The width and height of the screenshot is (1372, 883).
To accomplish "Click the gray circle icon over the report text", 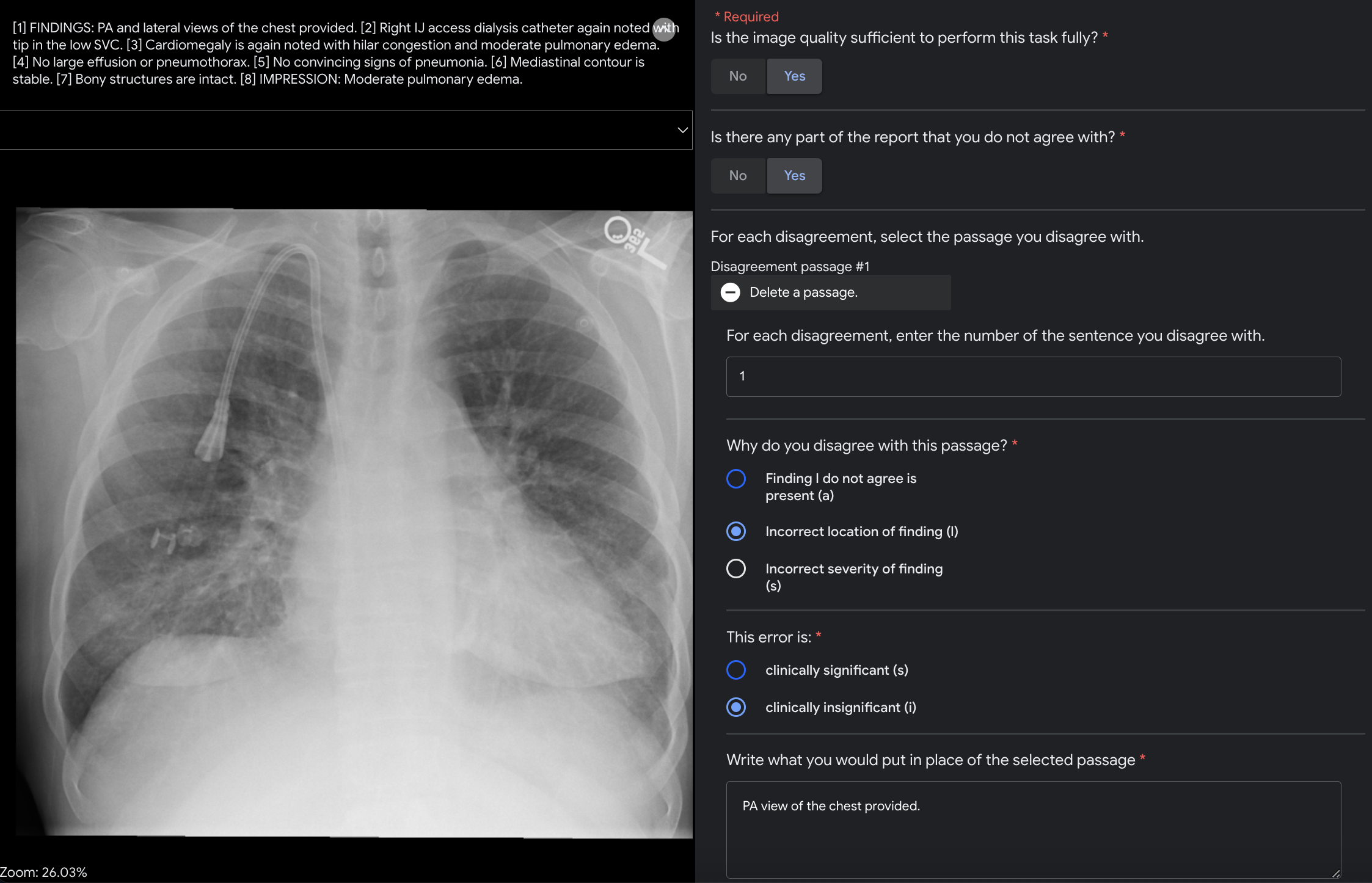I will (664, 29).
